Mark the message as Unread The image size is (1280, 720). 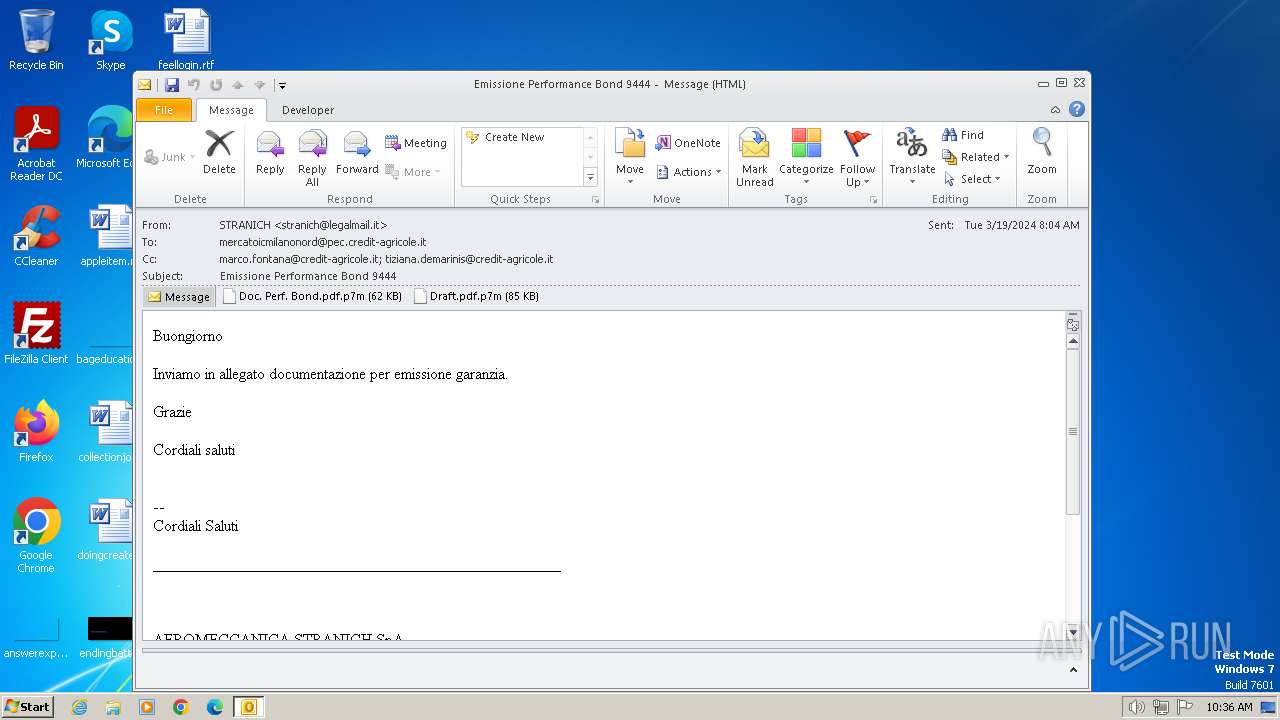(x=755, y=158)
